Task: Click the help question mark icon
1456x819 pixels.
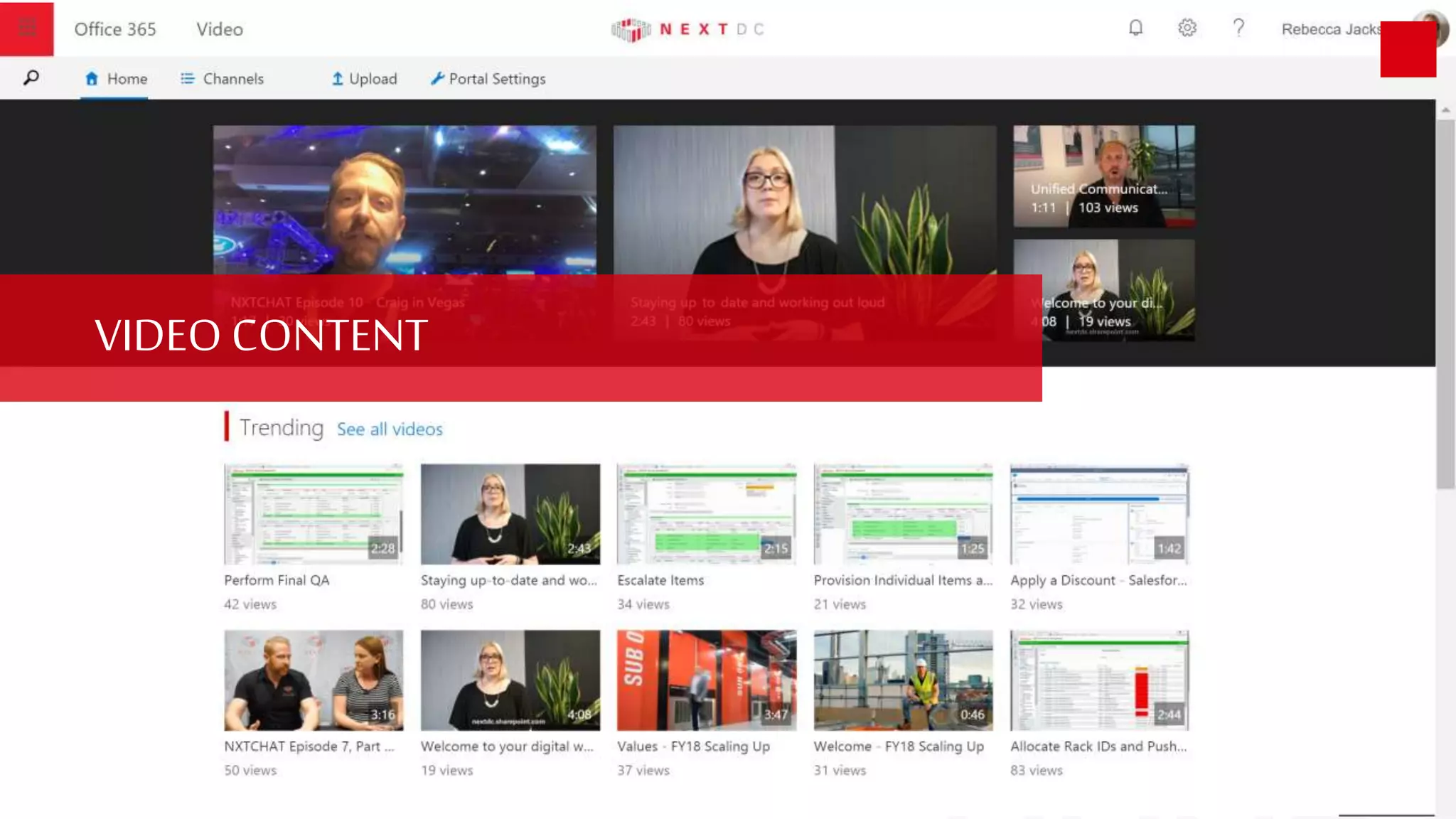Action: [x=1238, y=28]
